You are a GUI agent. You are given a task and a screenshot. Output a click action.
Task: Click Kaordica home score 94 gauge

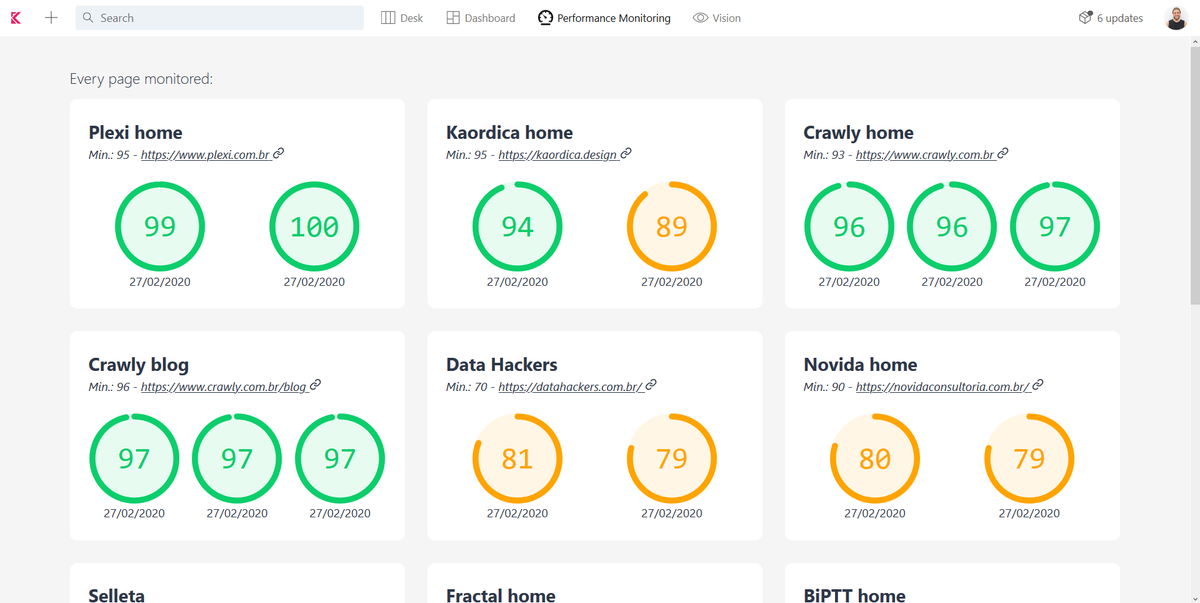point(517,227)
